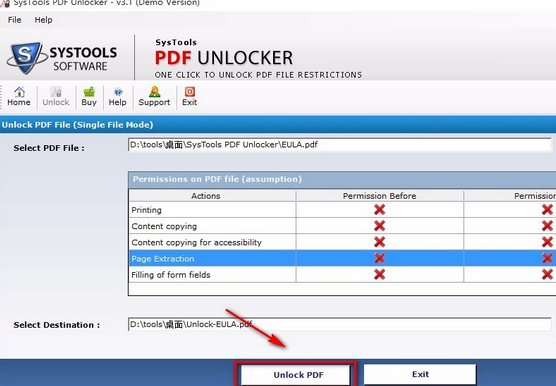Click the Unlock toolbar icon
This screenshot has height=386, width=556.
(x=56, y=96)
